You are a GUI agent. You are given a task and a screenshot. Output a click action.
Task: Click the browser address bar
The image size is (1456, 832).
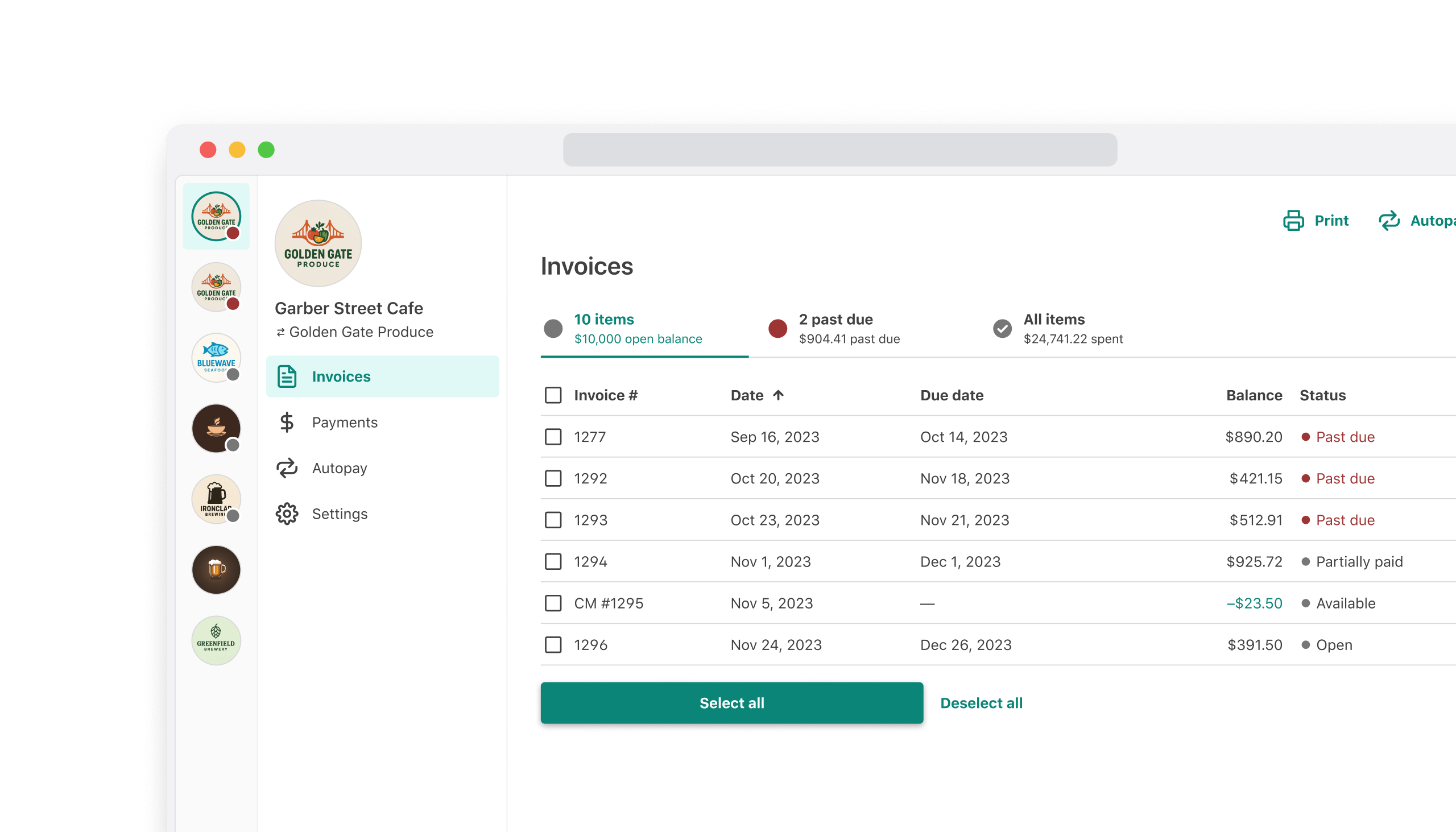(x=839, y=150)
